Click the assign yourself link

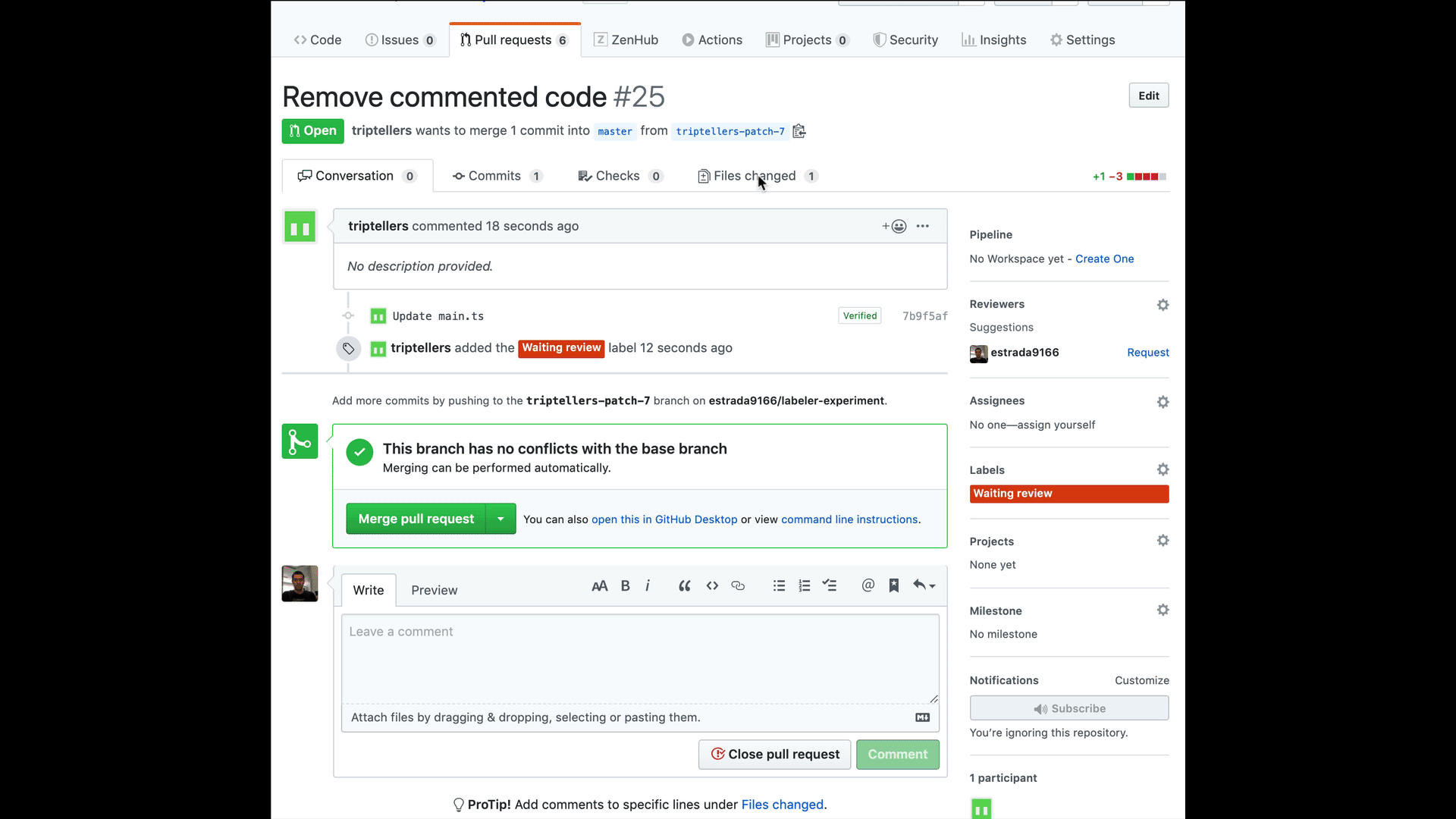click(x=1056, y=425)
